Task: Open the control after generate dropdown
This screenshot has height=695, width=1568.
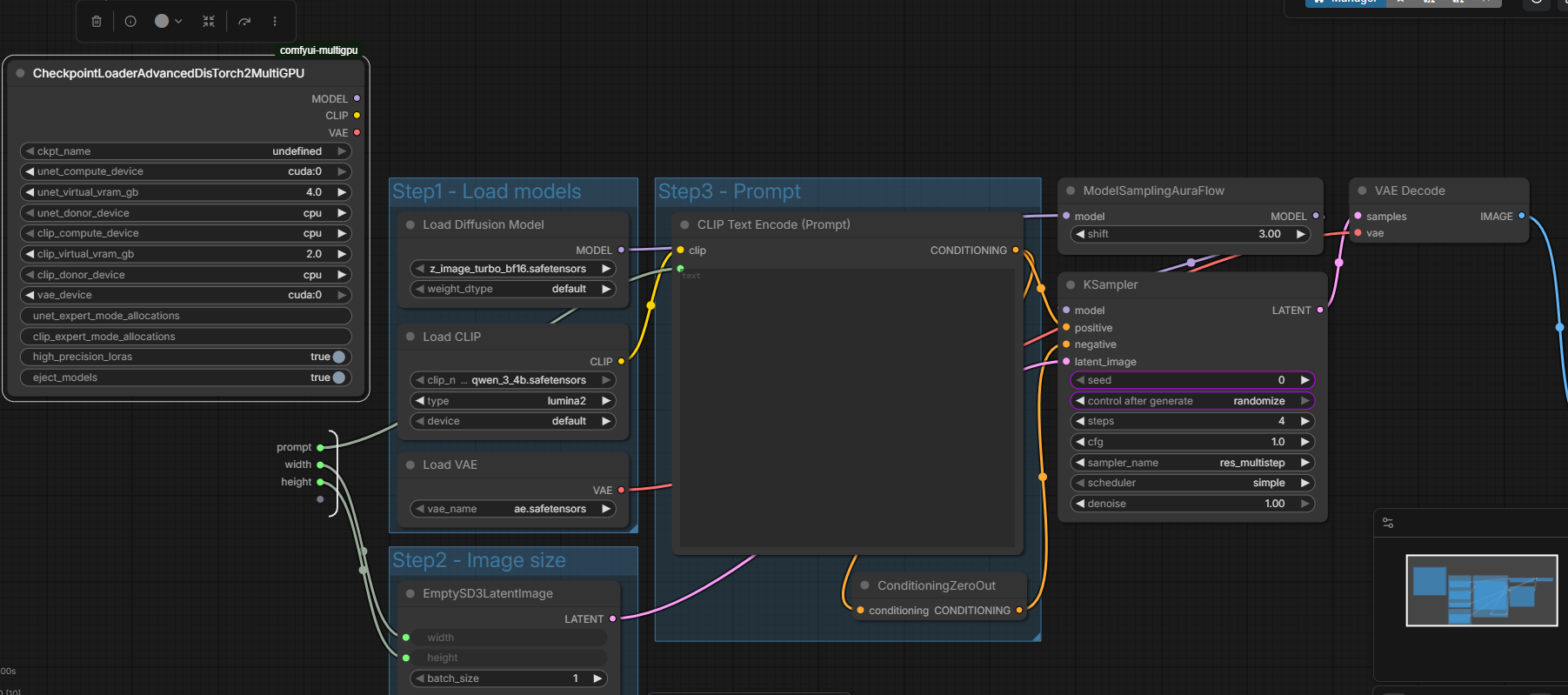Action: tap(1192, 401)
